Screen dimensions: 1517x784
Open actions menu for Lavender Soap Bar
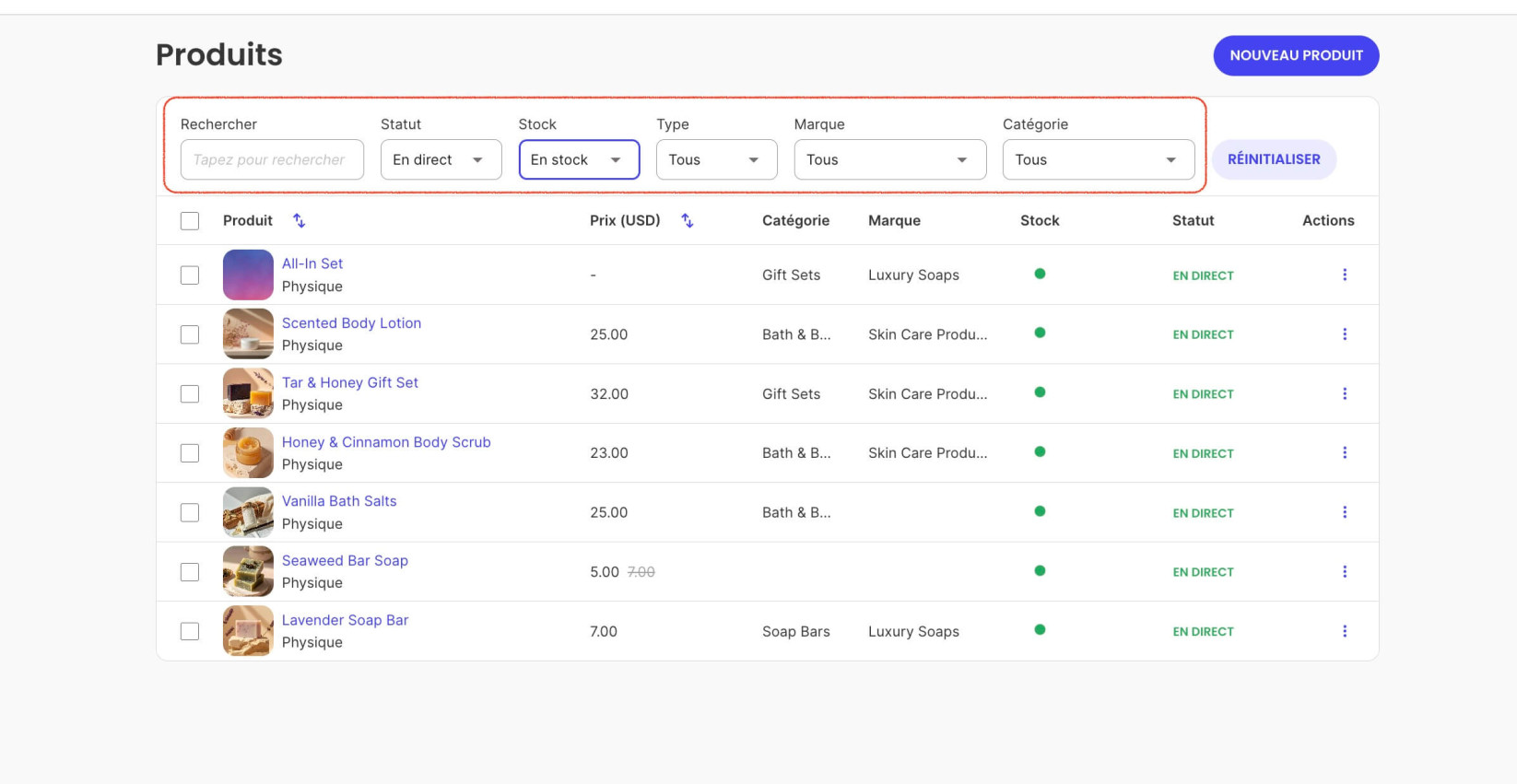coord(1345,631)
